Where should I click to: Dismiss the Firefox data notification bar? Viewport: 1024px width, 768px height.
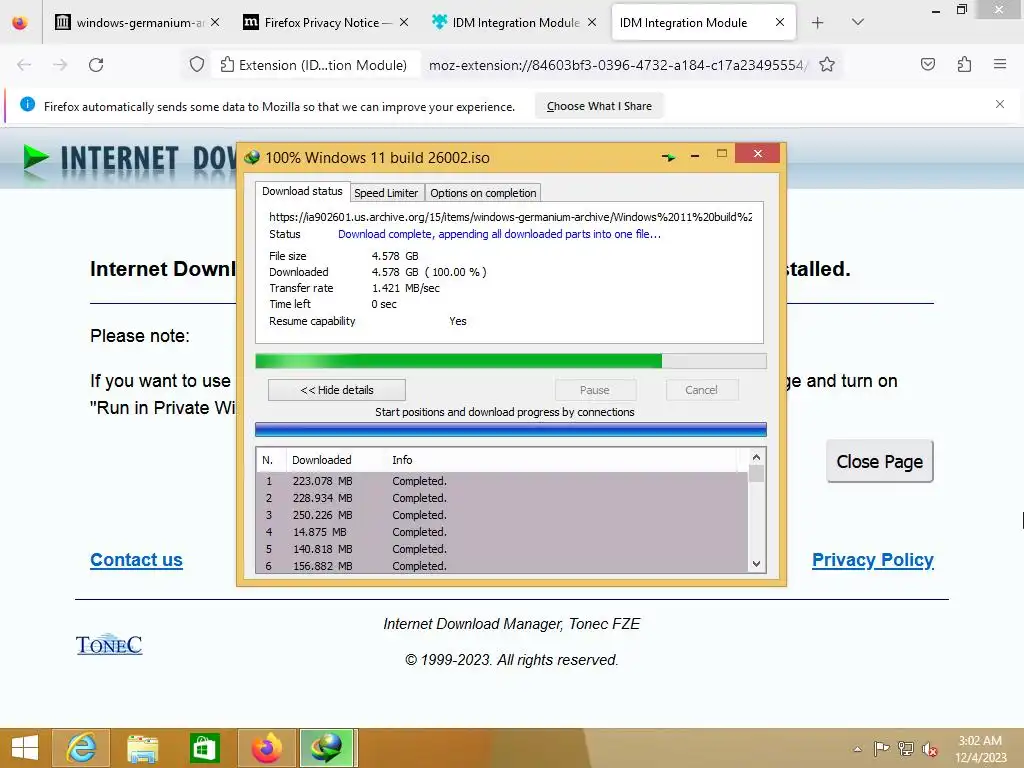tap(999, 104)
